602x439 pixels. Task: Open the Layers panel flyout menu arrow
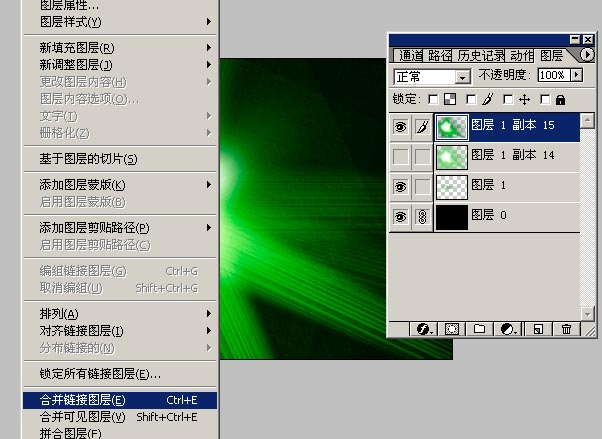coord(586,55)
